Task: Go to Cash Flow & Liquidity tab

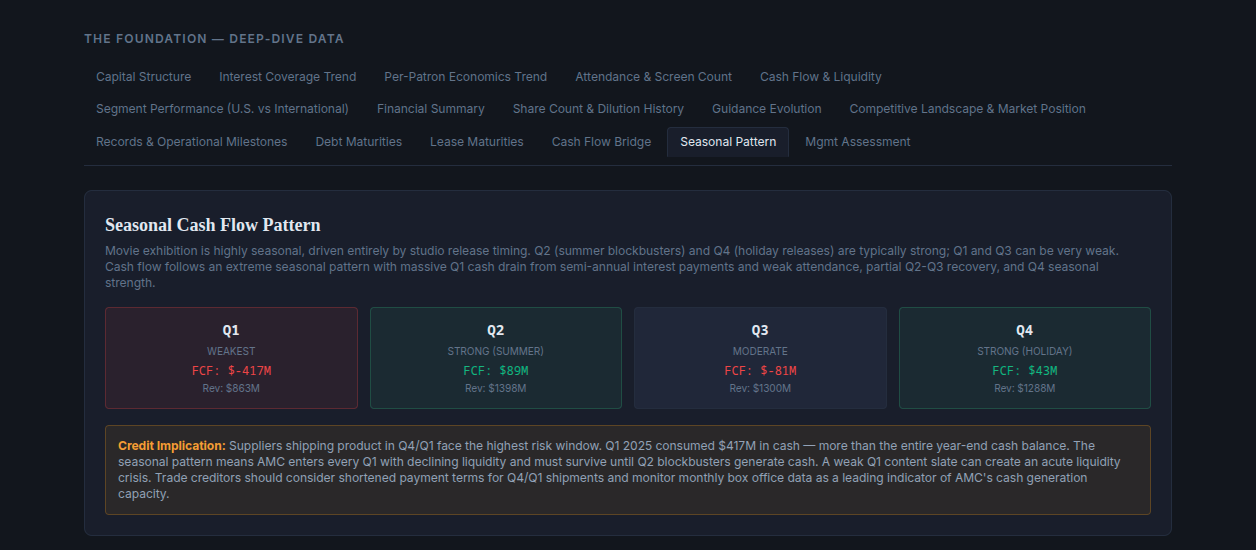Action: point(820,77)
